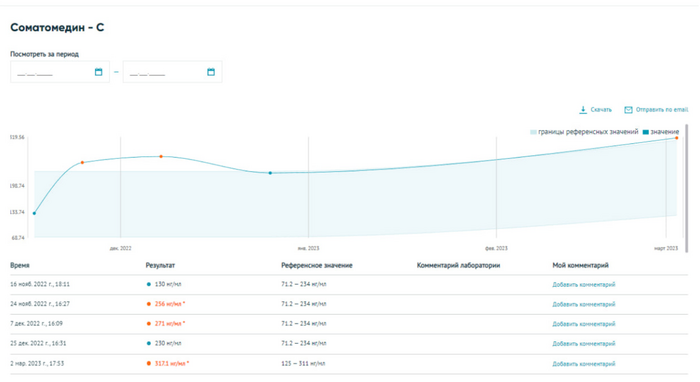Click the download arrow icon beside Скачать
The height and width of the screenshot is (382, 700).
tap(583, 110)
